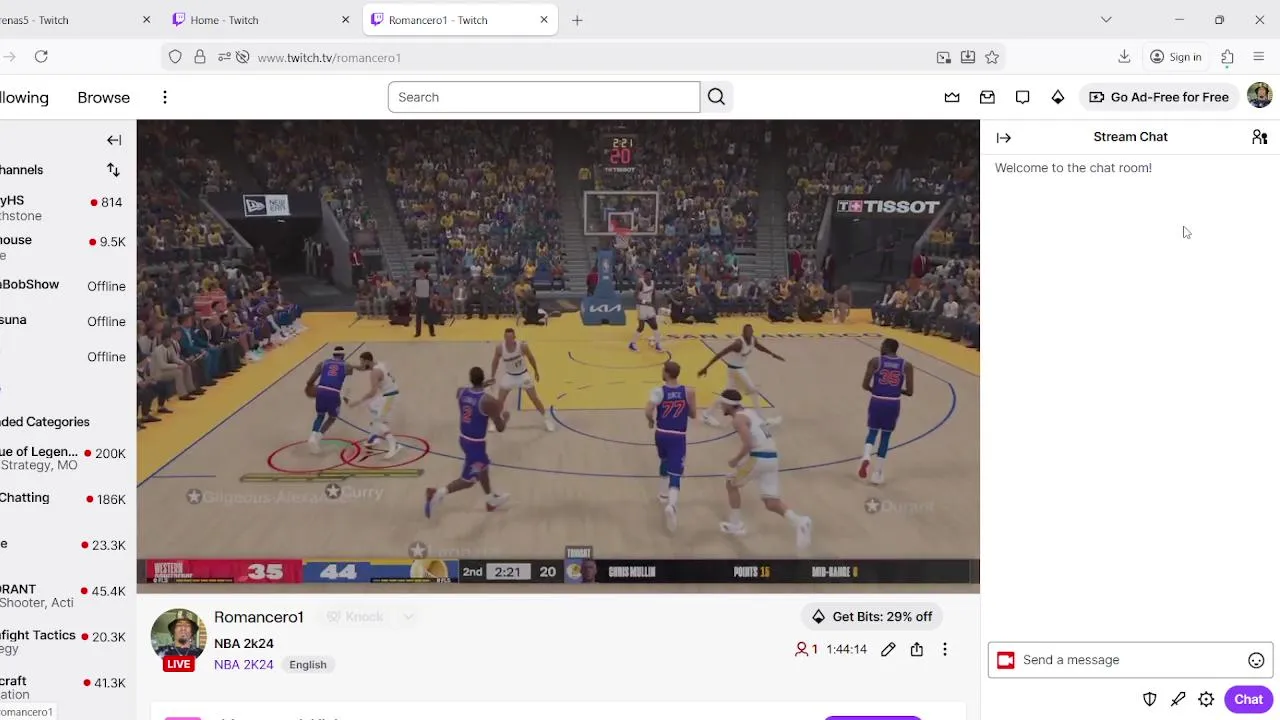Image resolution: width=1280 pixels, height=720 pixels.
Task: Go to the Browse page
Action: coord(104,97)
